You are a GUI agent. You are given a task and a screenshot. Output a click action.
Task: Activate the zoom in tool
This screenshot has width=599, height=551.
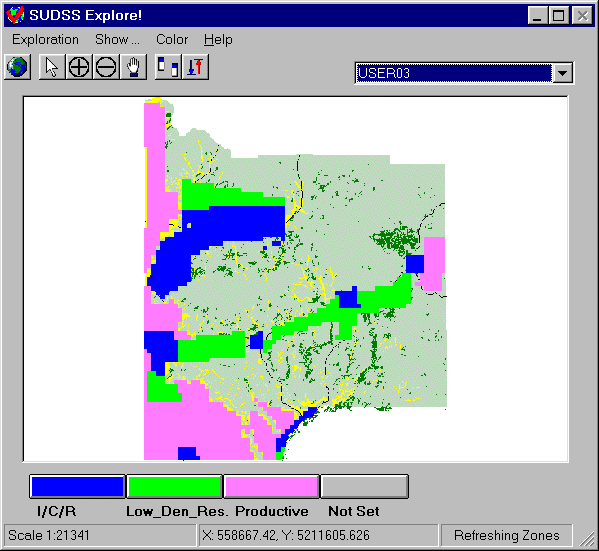[x=79, y=67]
